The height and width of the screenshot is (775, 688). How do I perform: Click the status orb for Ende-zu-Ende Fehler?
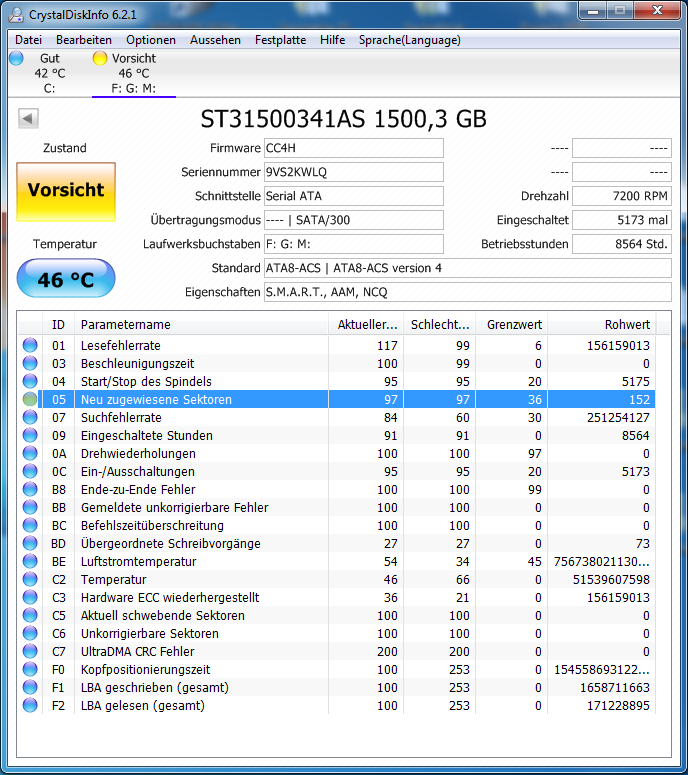(x=30, y=489)
